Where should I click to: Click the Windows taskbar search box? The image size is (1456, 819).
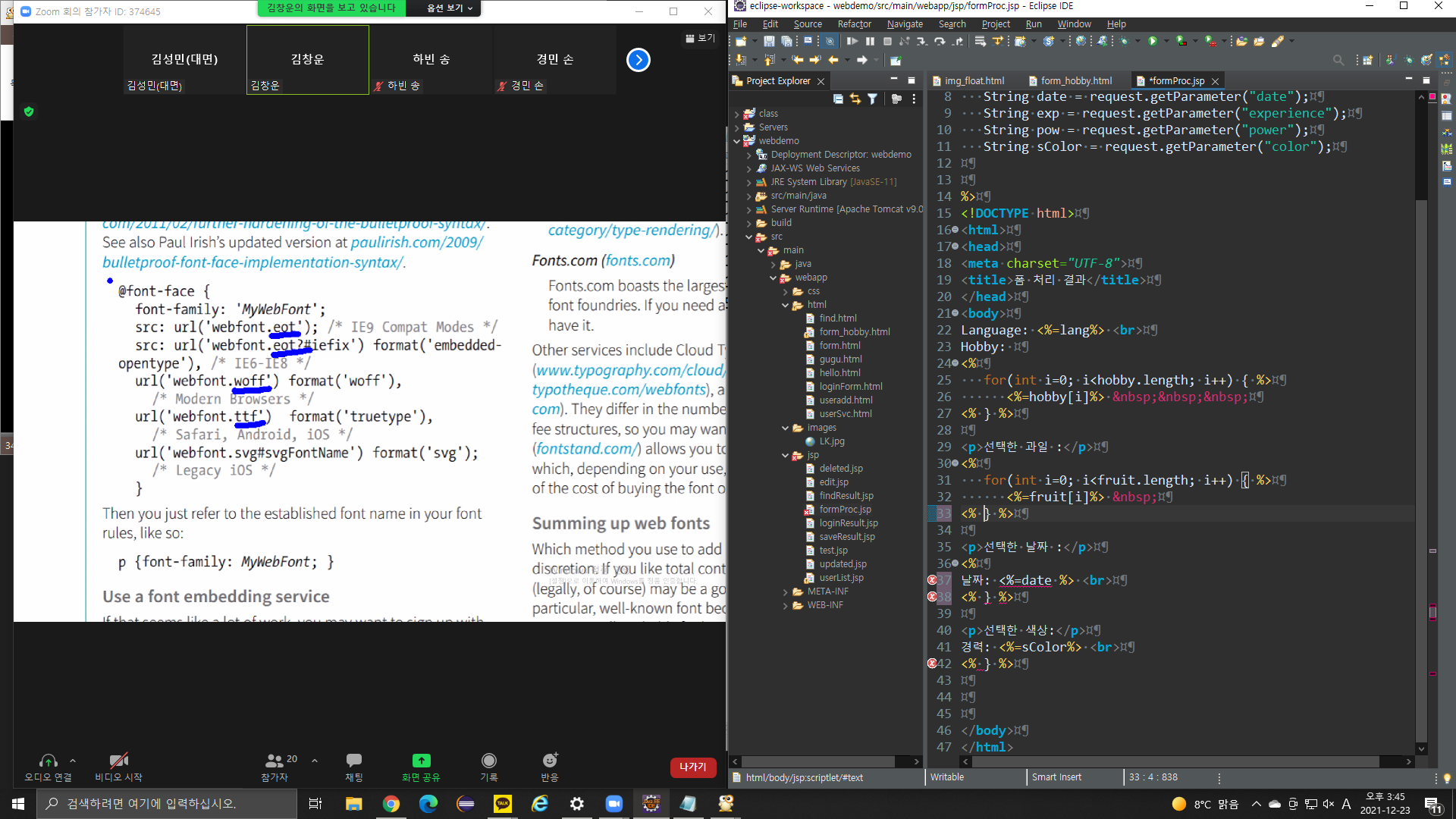pyautogui.click(x=166, y=803)
